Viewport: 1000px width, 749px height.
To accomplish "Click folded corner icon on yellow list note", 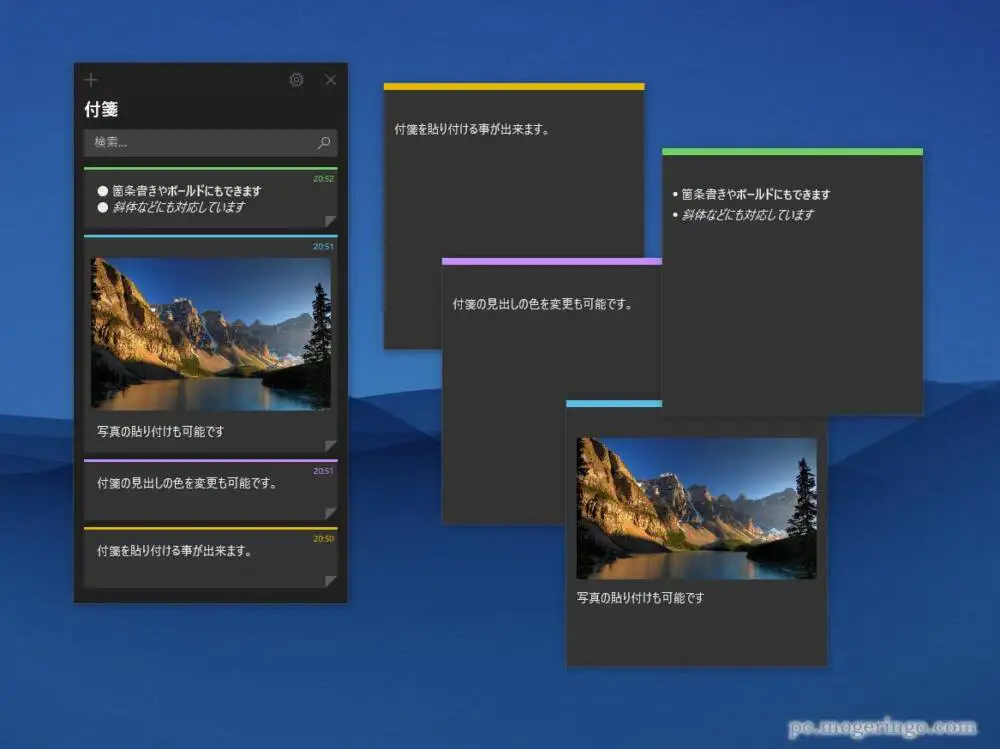I will (330, 581).
